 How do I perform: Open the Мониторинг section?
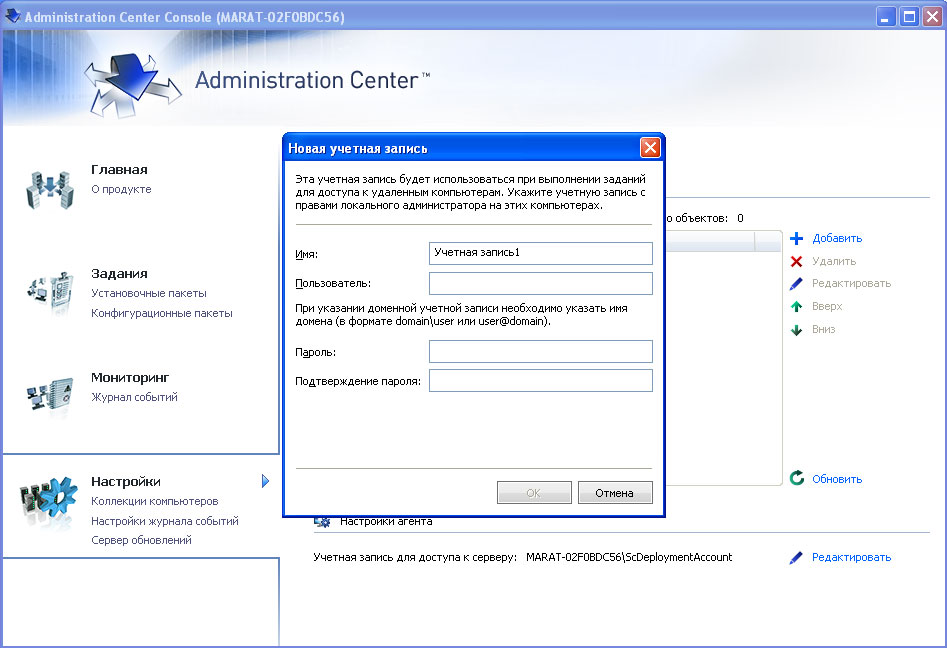pos(130,377)
